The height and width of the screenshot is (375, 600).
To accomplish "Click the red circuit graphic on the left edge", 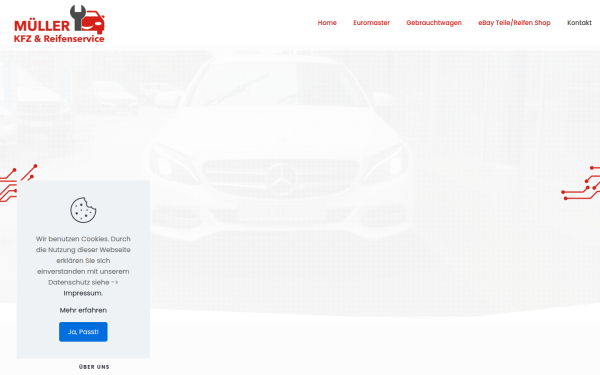I will coord(18,183).
